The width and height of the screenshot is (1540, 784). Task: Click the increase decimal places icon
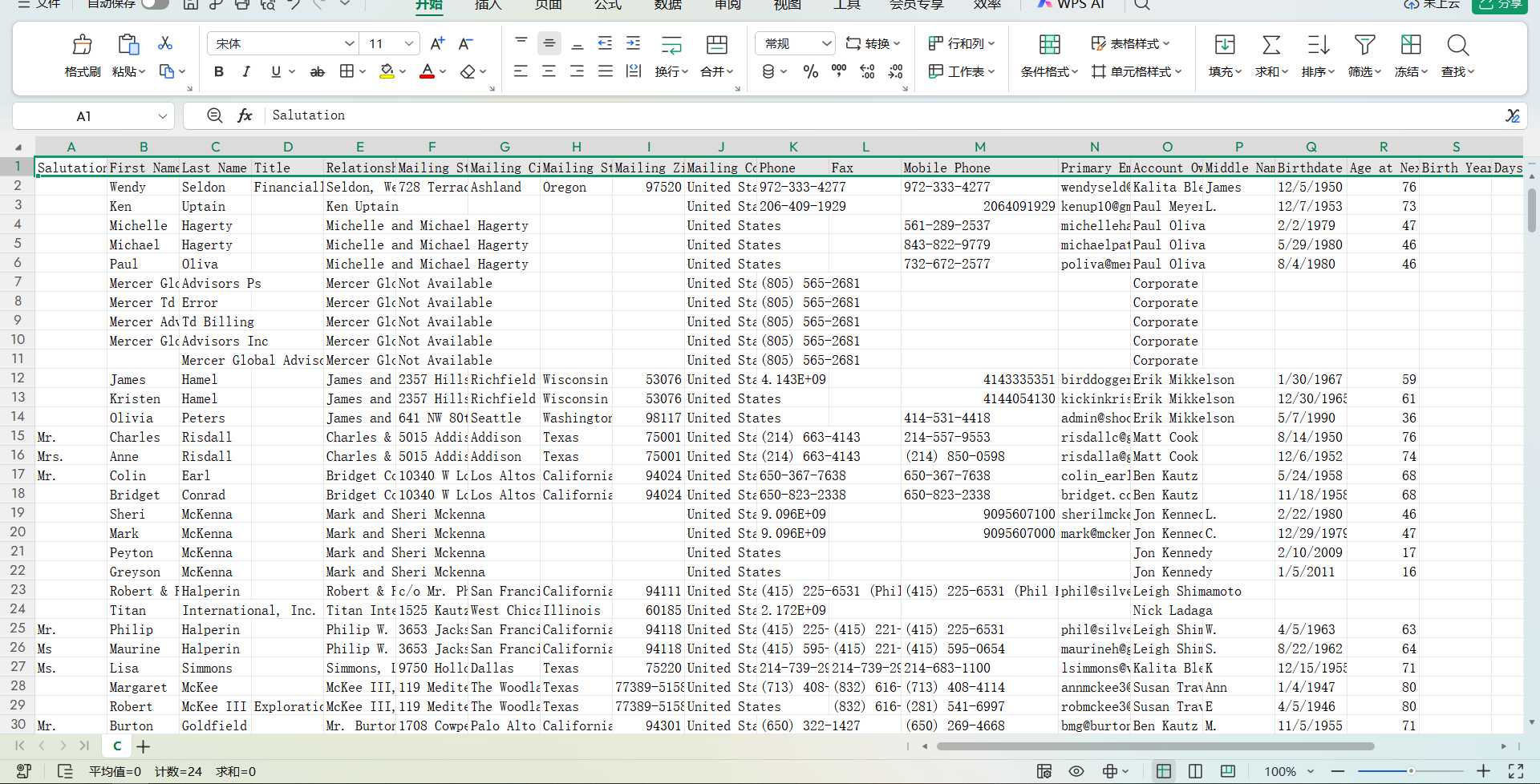click(x=867, y=71)
